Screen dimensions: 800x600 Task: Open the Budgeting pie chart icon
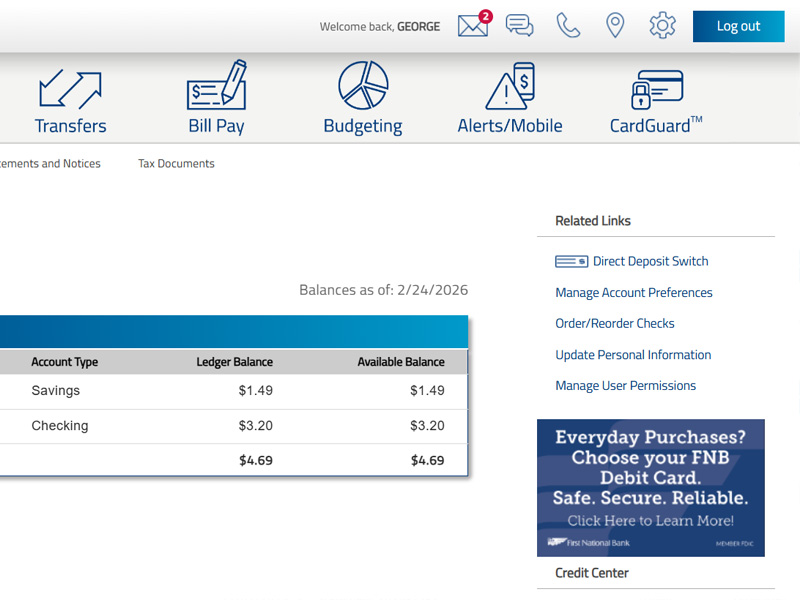363,86
